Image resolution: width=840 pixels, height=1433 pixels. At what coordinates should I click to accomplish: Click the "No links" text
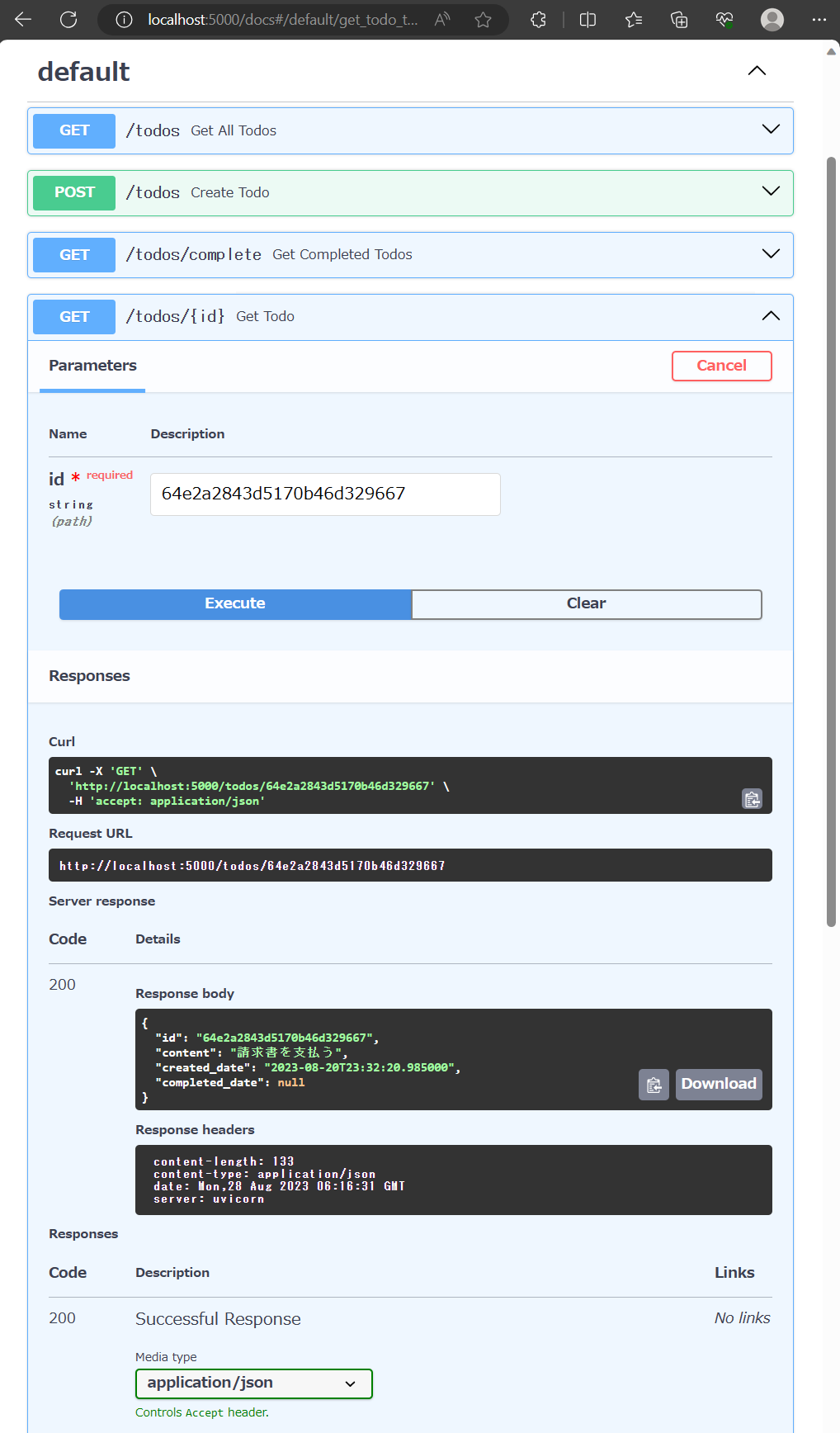pos(743,1318)
